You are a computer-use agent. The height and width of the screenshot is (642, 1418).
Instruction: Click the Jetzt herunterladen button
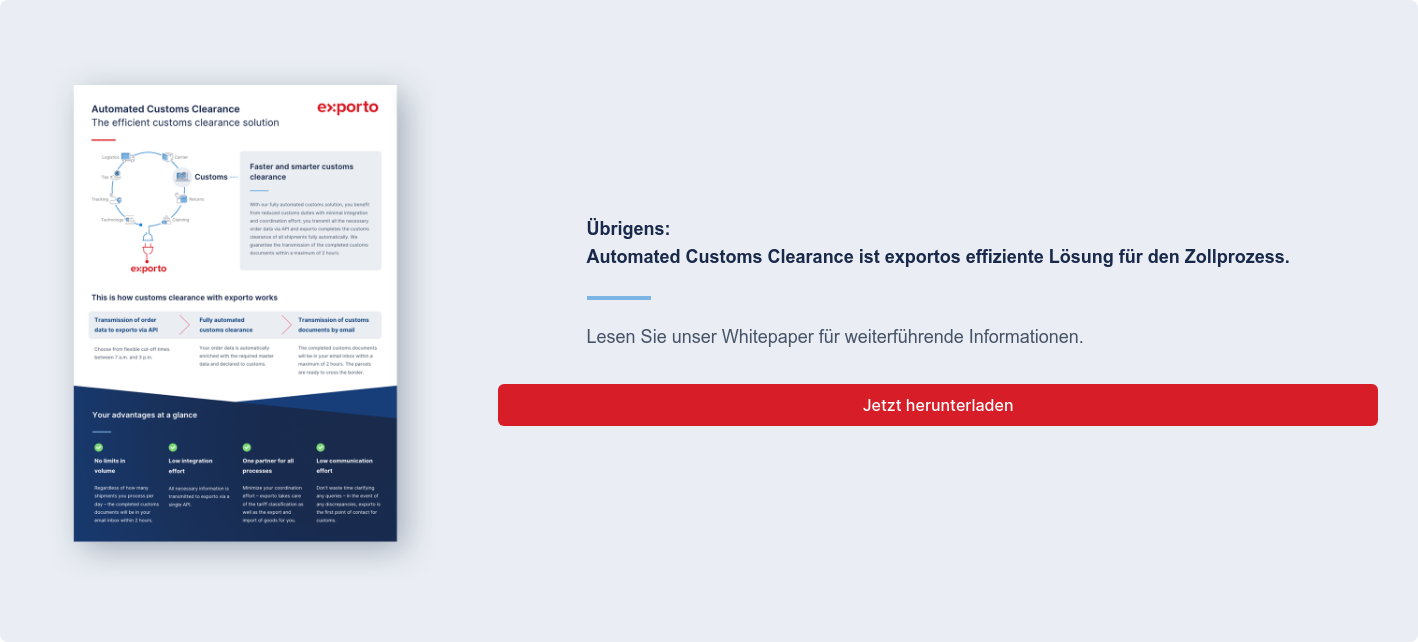(x=938, y=405)
